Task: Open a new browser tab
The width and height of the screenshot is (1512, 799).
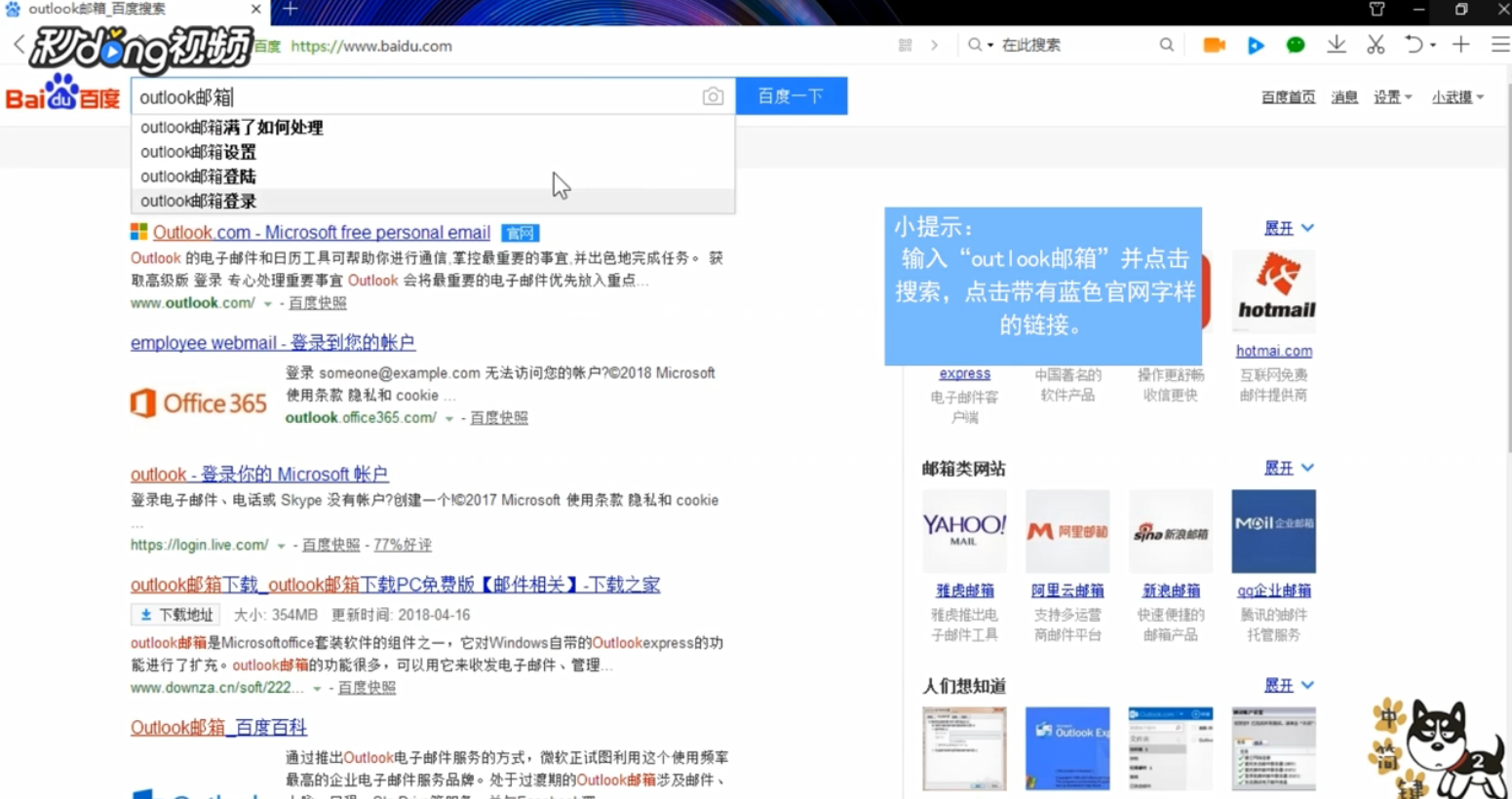Action: pos(286,10)
